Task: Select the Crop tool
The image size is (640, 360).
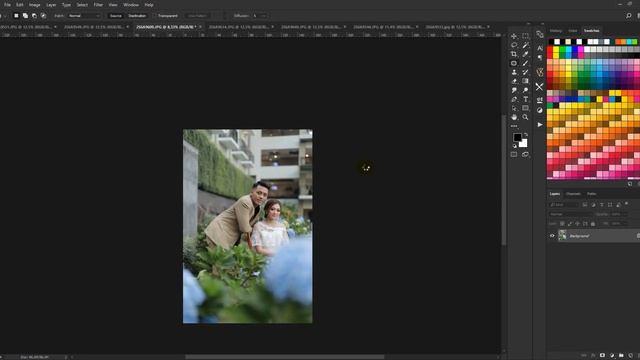Action: point(514,54)
